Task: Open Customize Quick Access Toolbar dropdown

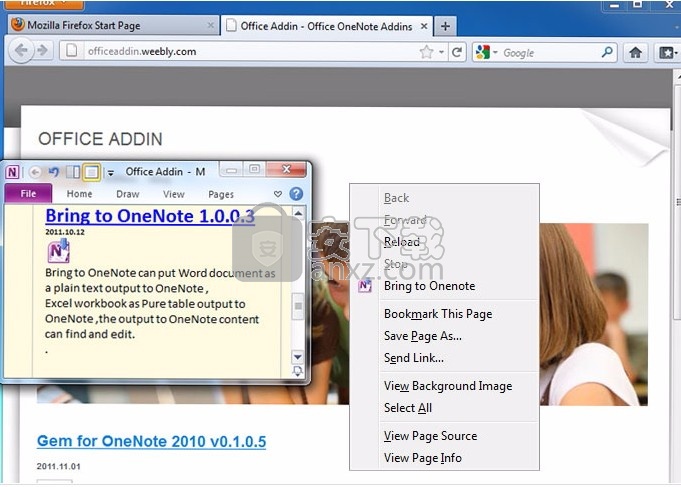Action: (111, 173)
